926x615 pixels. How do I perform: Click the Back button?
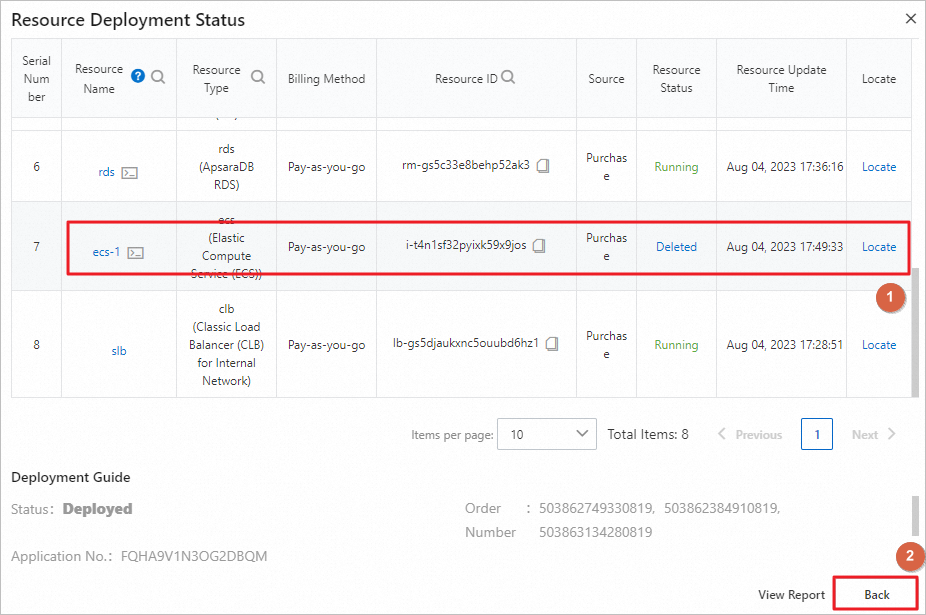point(876,594)
